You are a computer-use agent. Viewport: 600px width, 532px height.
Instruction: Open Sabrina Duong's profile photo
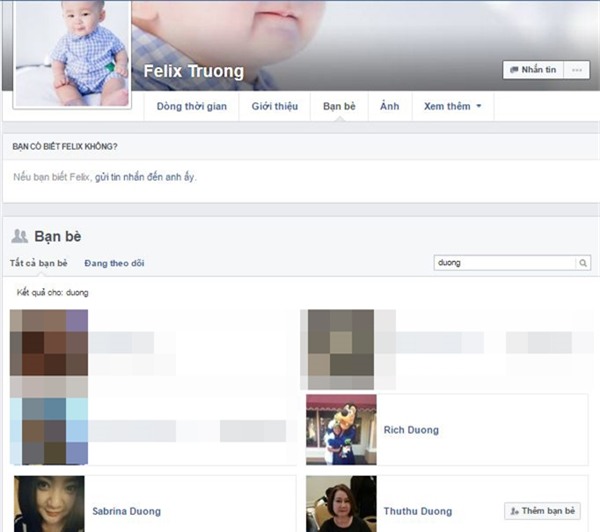[x=49, y=504]
